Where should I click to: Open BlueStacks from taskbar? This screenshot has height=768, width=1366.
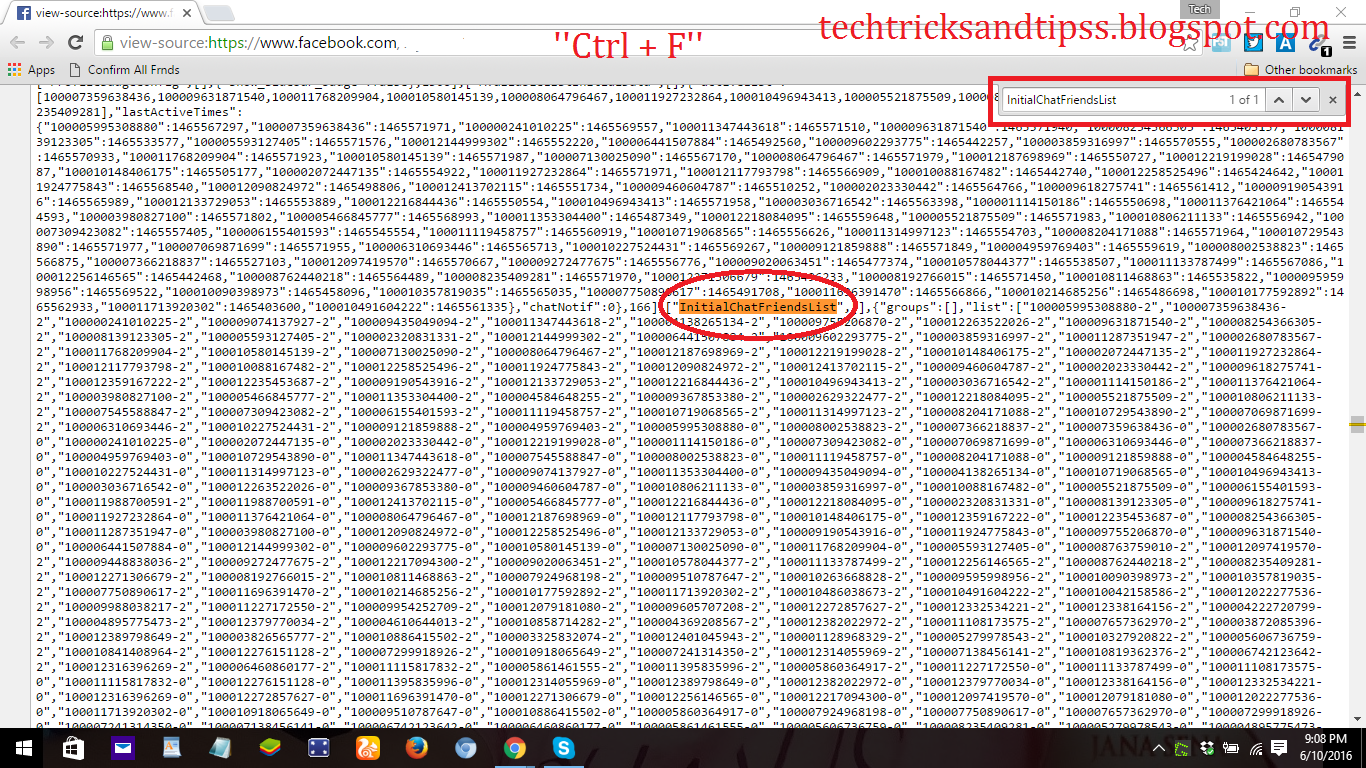(269, 747)
